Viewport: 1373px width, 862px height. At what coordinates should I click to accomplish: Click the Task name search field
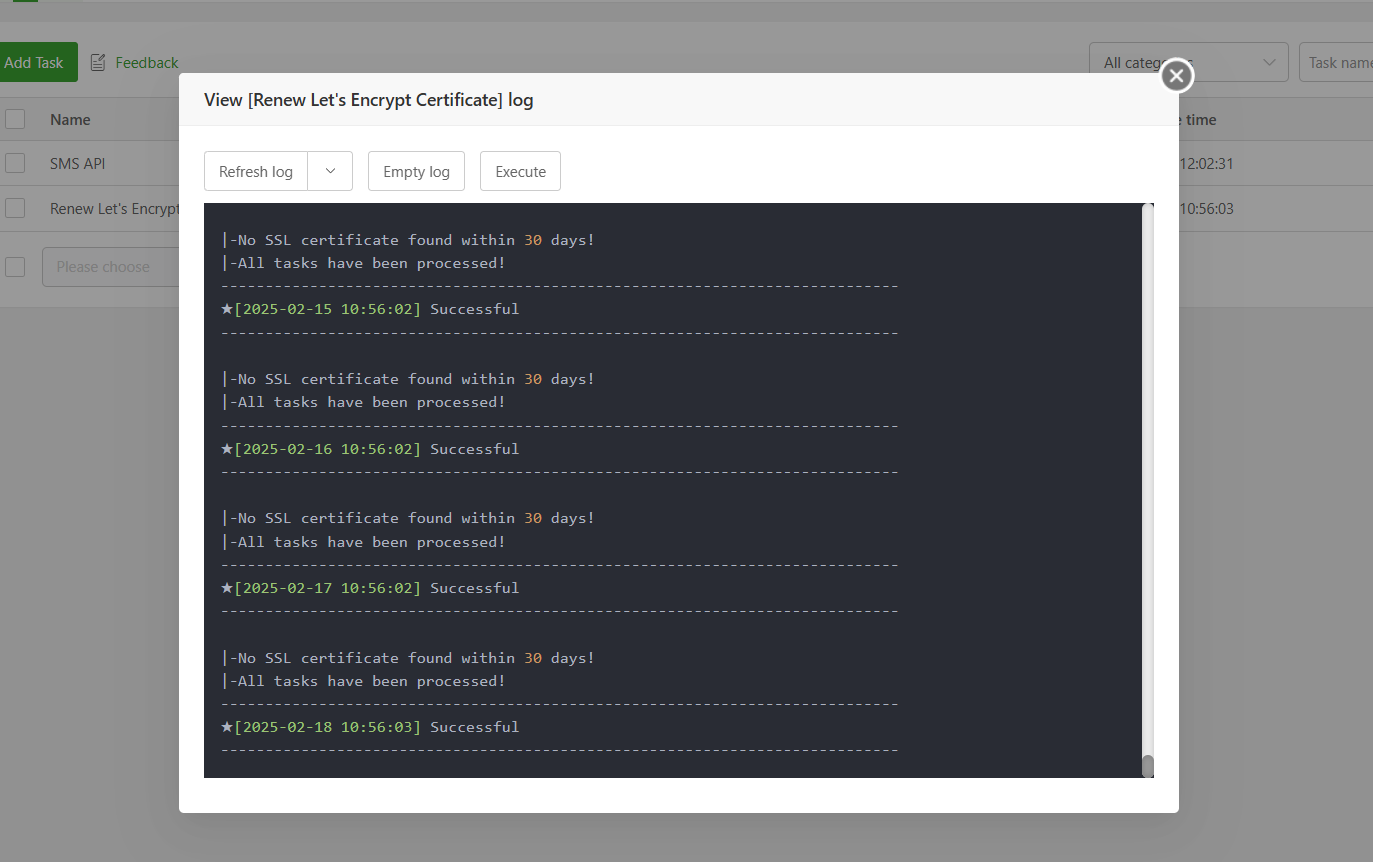click(1338, 62)
